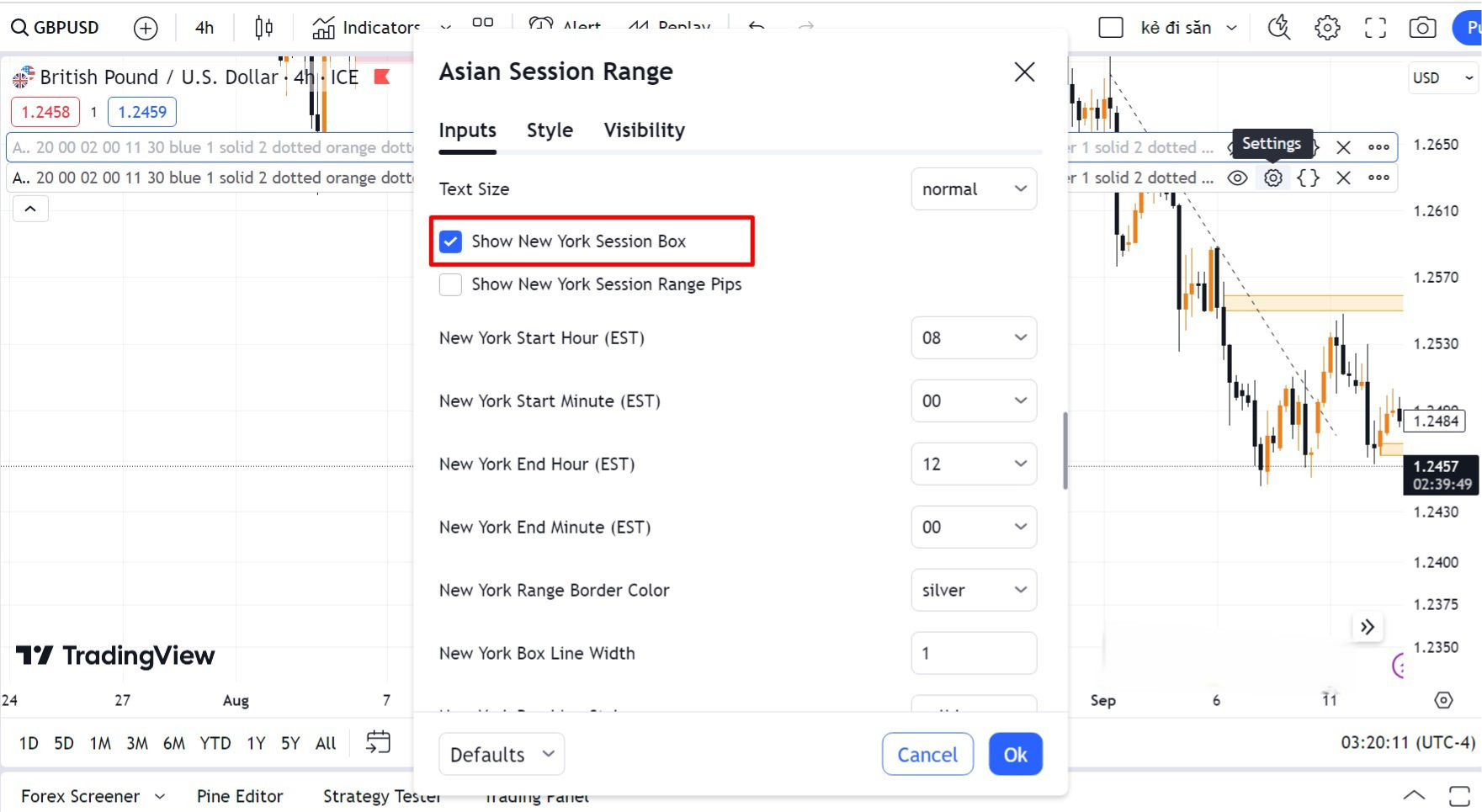This screenshot has width=1482, height=812.
Task: Toggle indicator visibility eye icon
Action: (x=1237, y=178)
